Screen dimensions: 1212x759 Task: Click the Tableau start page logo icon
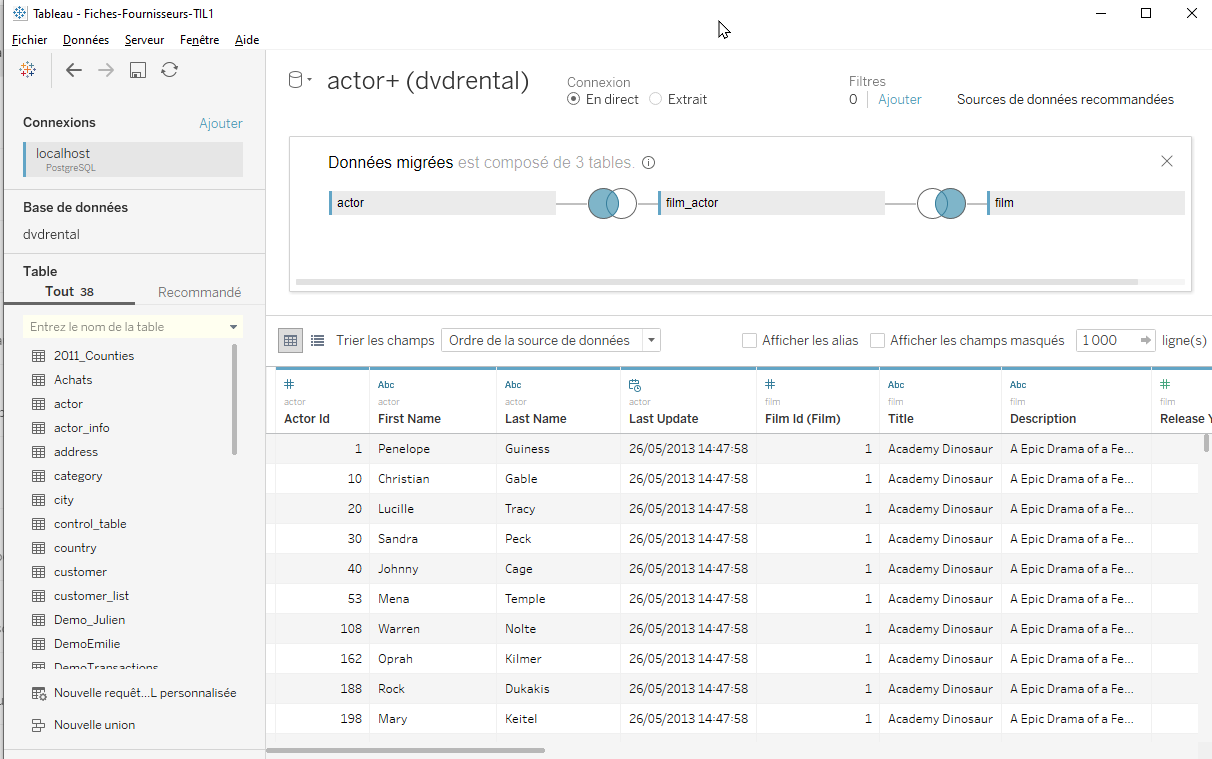pyautogui.click(x=28, y=70)
